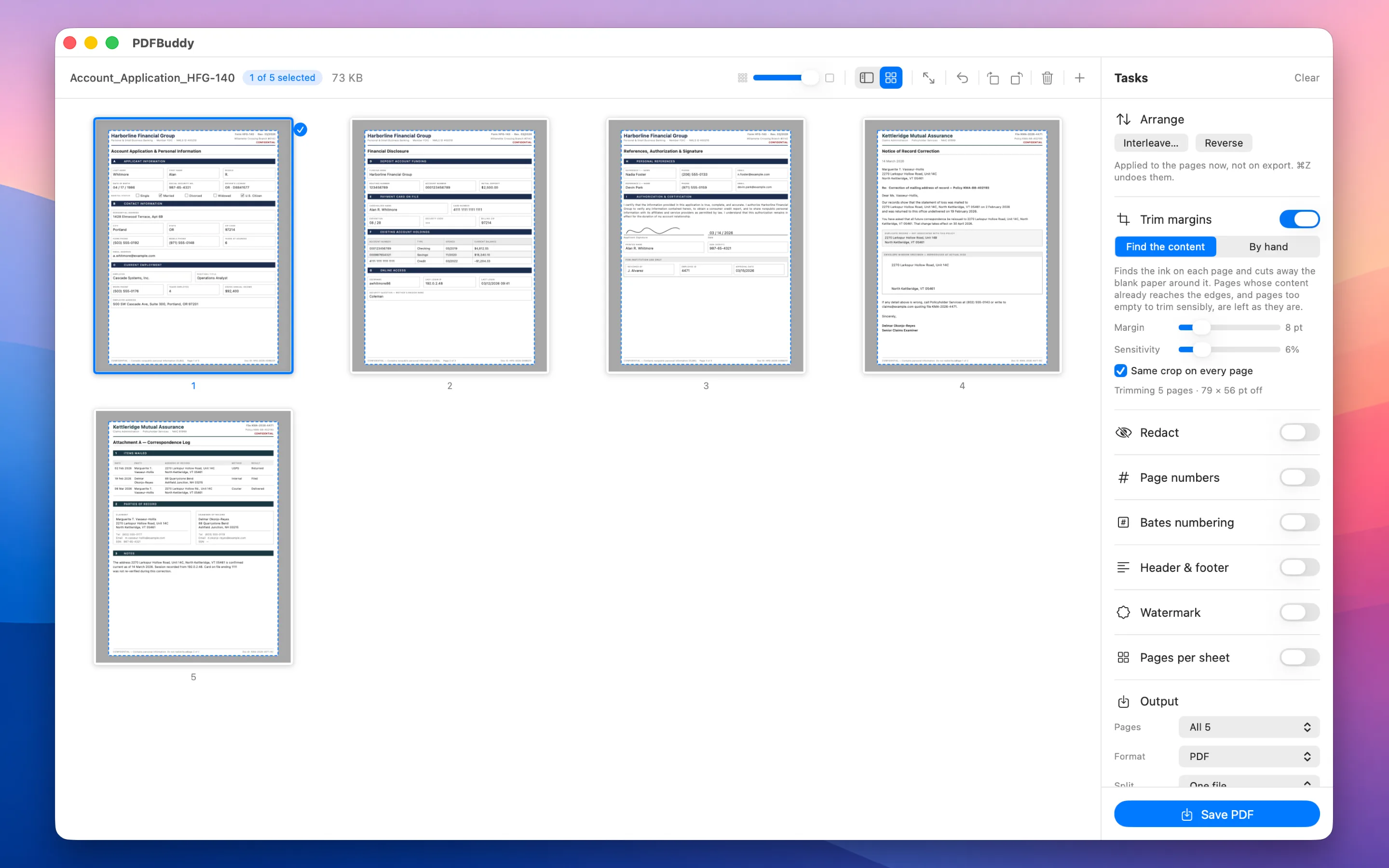Screen dimensions: 1389x868
Task: Rotate page left icon
Action: point(993,78)
